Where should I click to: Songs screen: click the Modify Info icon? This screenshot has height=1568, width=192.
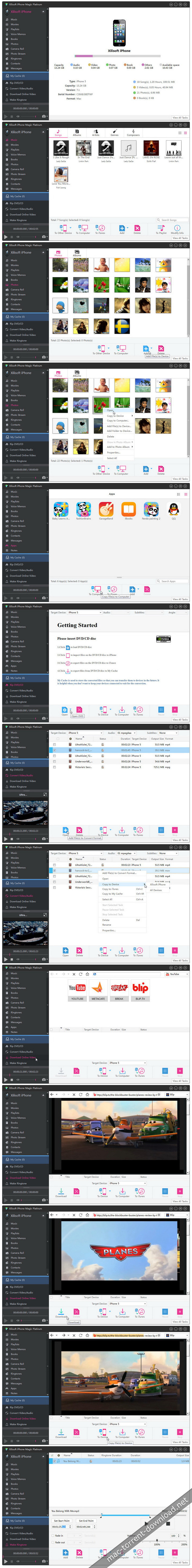tap(177, 228)
